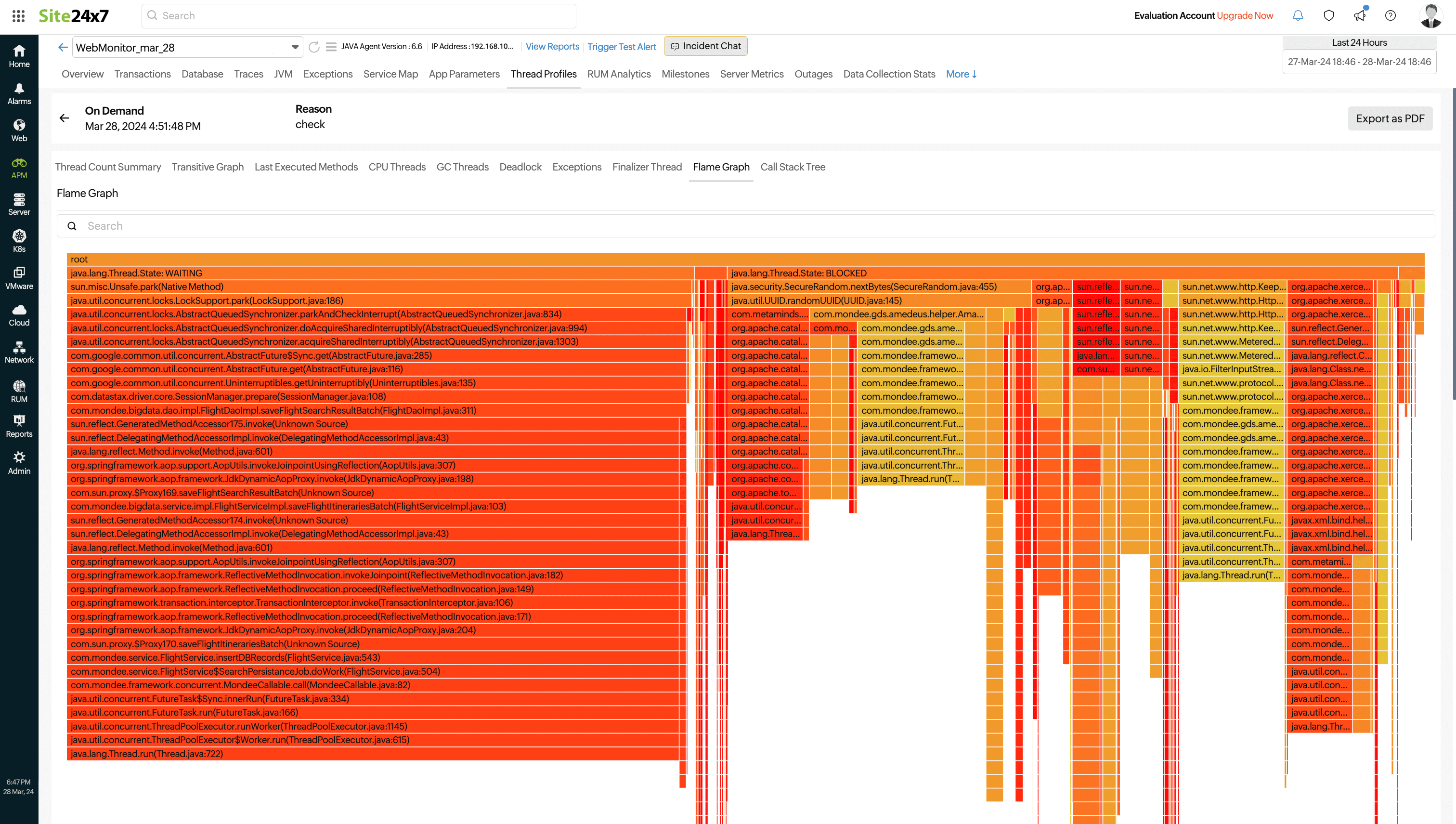1456x824 pixels.
Task: Open the Network section from the sidebar
Action: pyautogui.click(x=19, y=352)
